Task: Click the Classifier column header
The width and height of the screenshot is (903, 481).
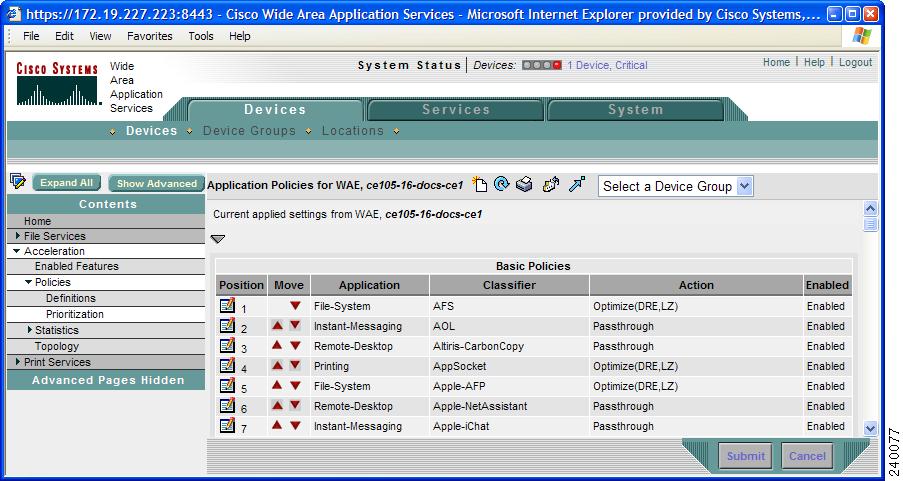Action: pyautogui.click(x=509, y=285)
